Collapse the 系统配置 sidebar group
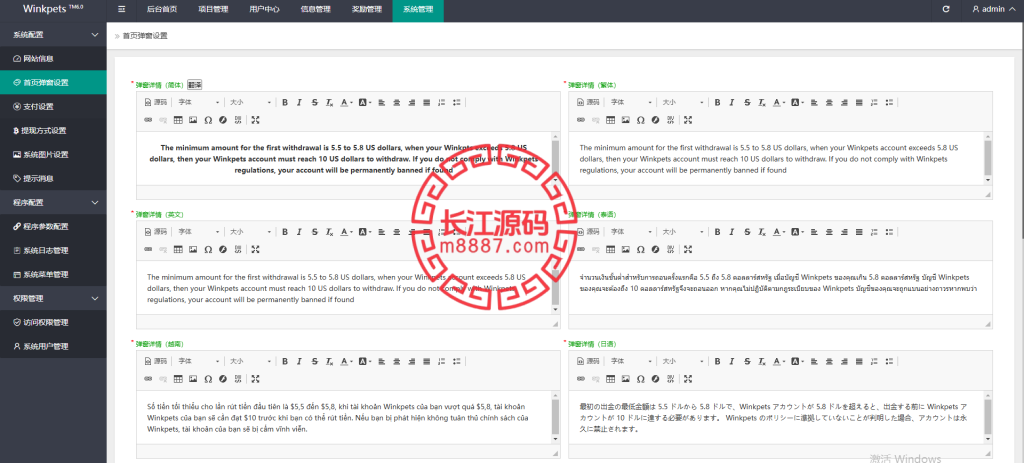 tap(53, 35)
